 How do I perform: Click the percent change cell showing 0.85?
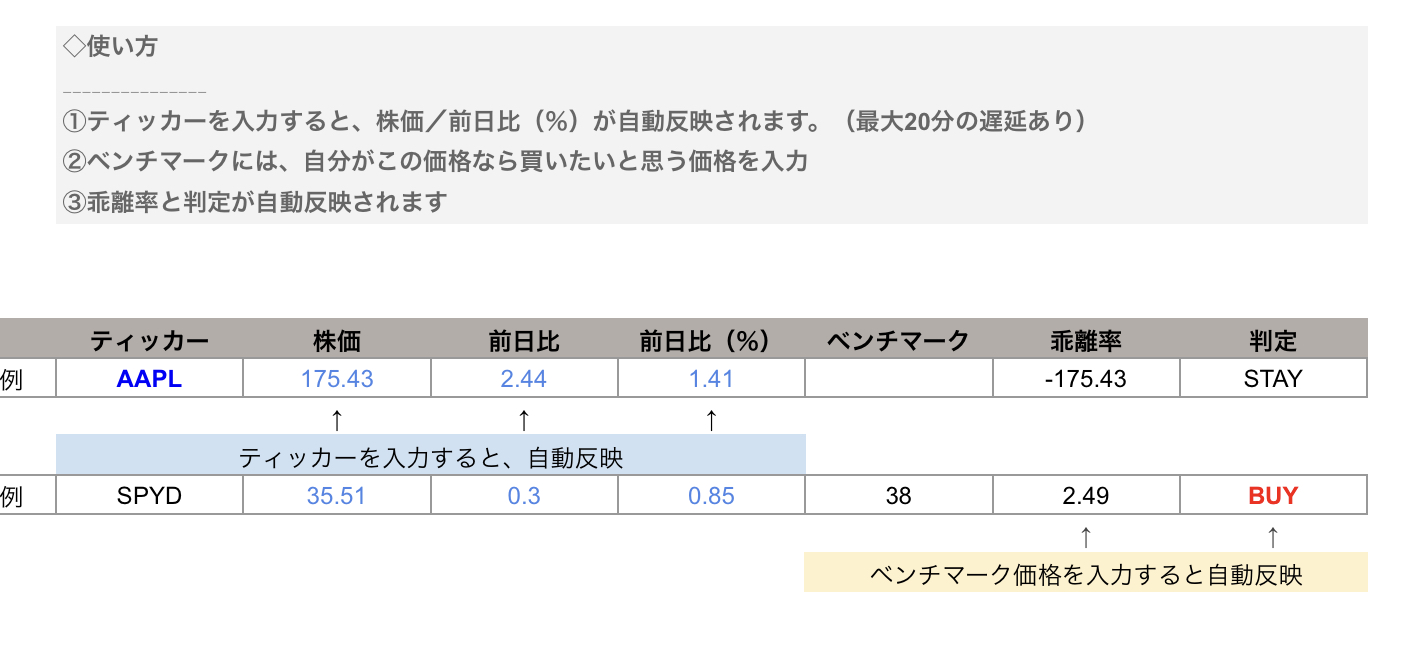pyautogui.click(x=711, y=495)
